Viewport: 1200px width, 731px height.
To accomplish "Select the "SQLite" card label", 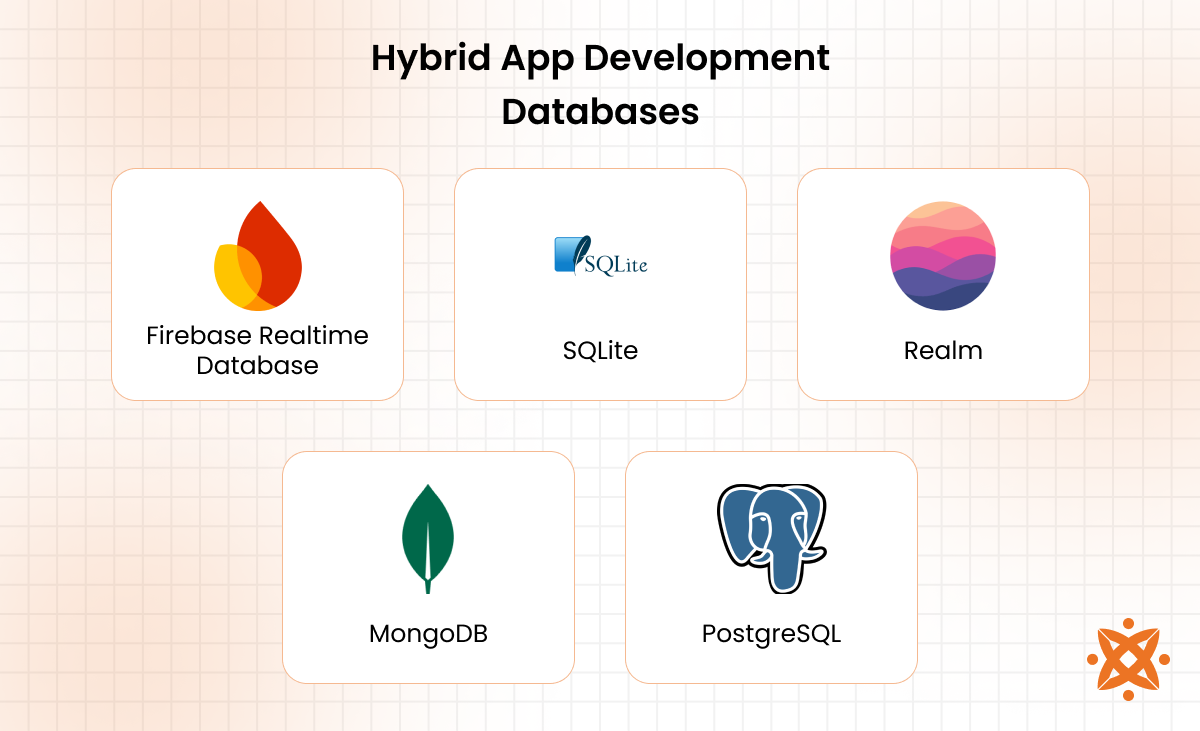I will point(600,351).
